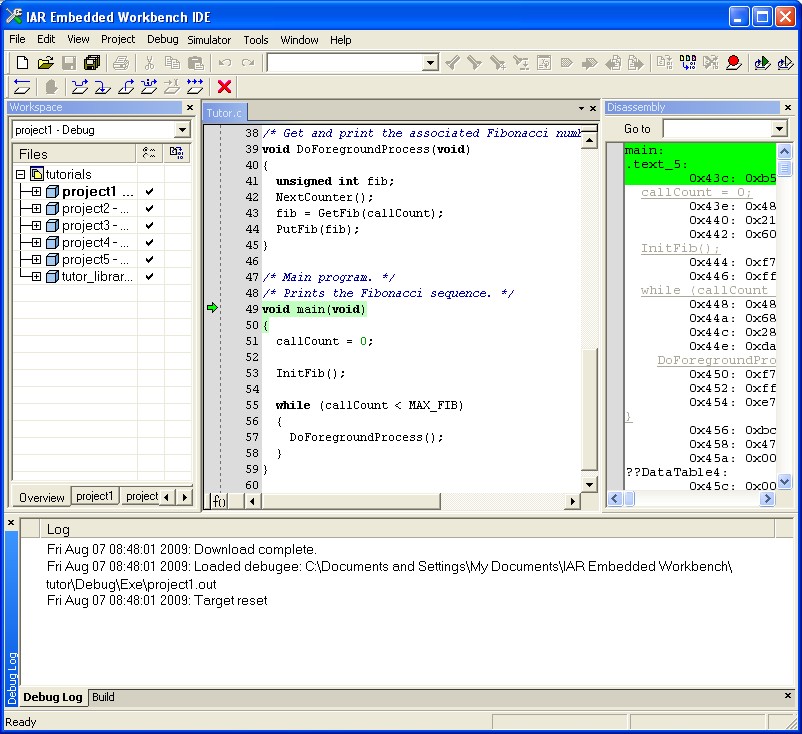Open the project1 - Debug configuration dropdown
The height and width of the screenshot is (734, 802).
click(x=182, y=130)
